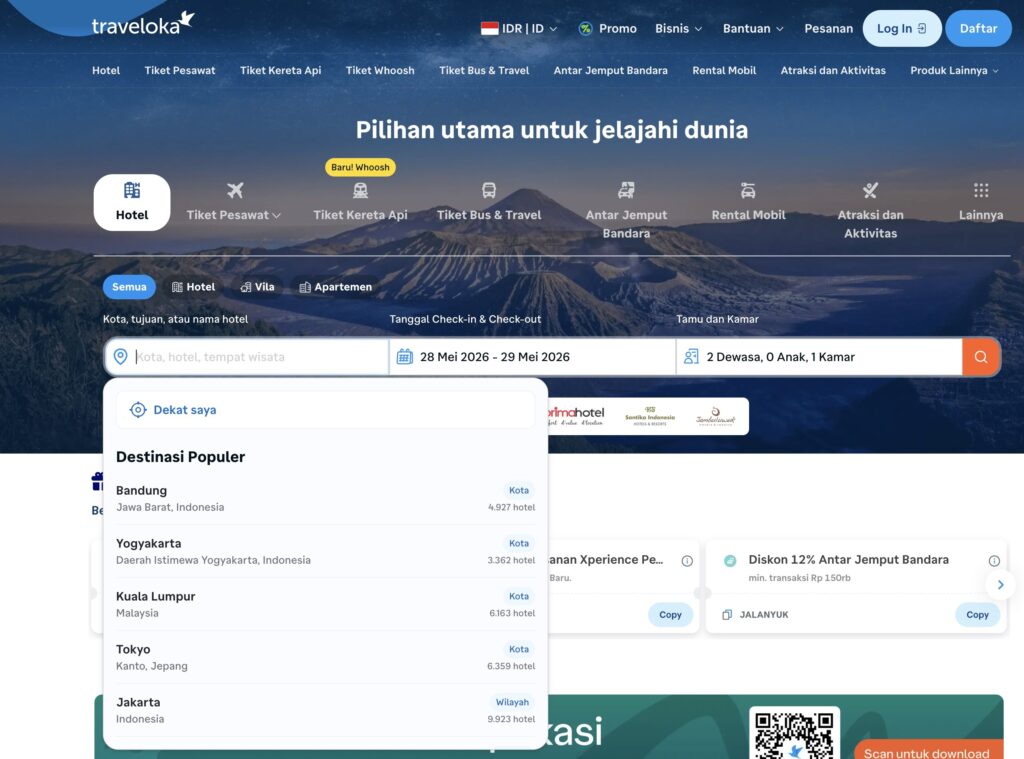Click the Indonesian flag icon

point(490,29)
